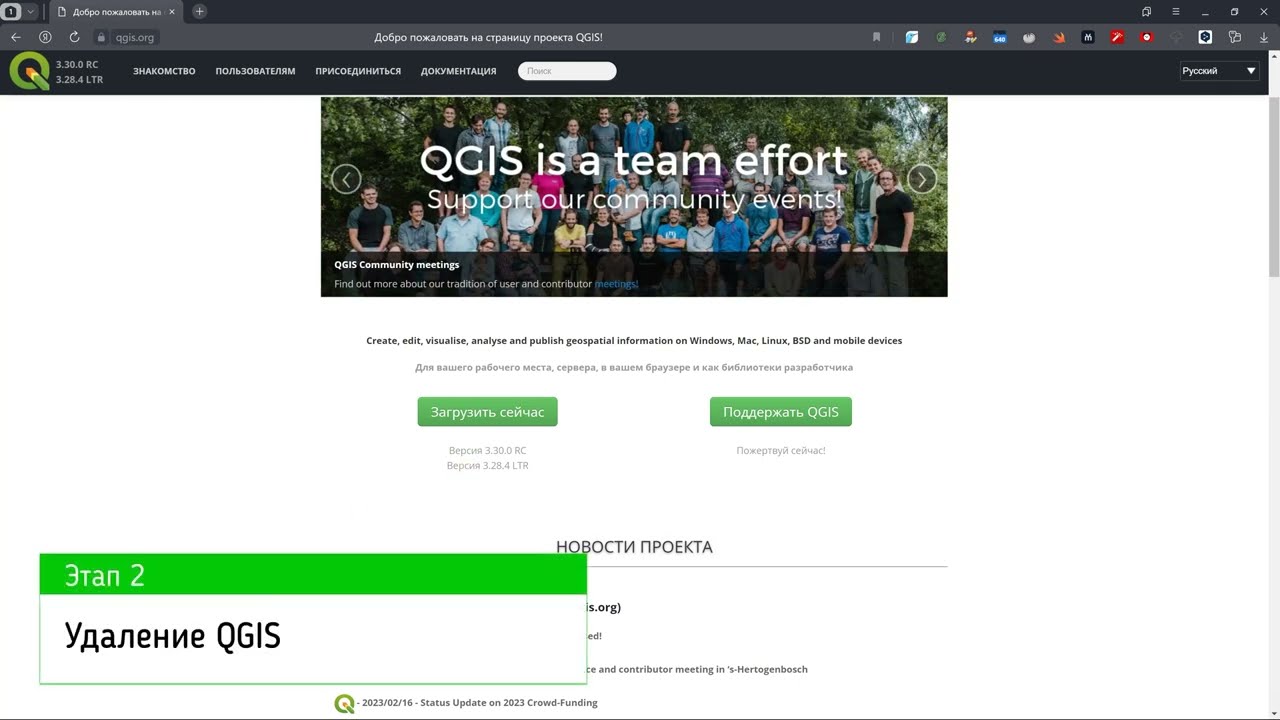
Task: Click the dark 'M' extension icon
Action: coord(1088,37)
